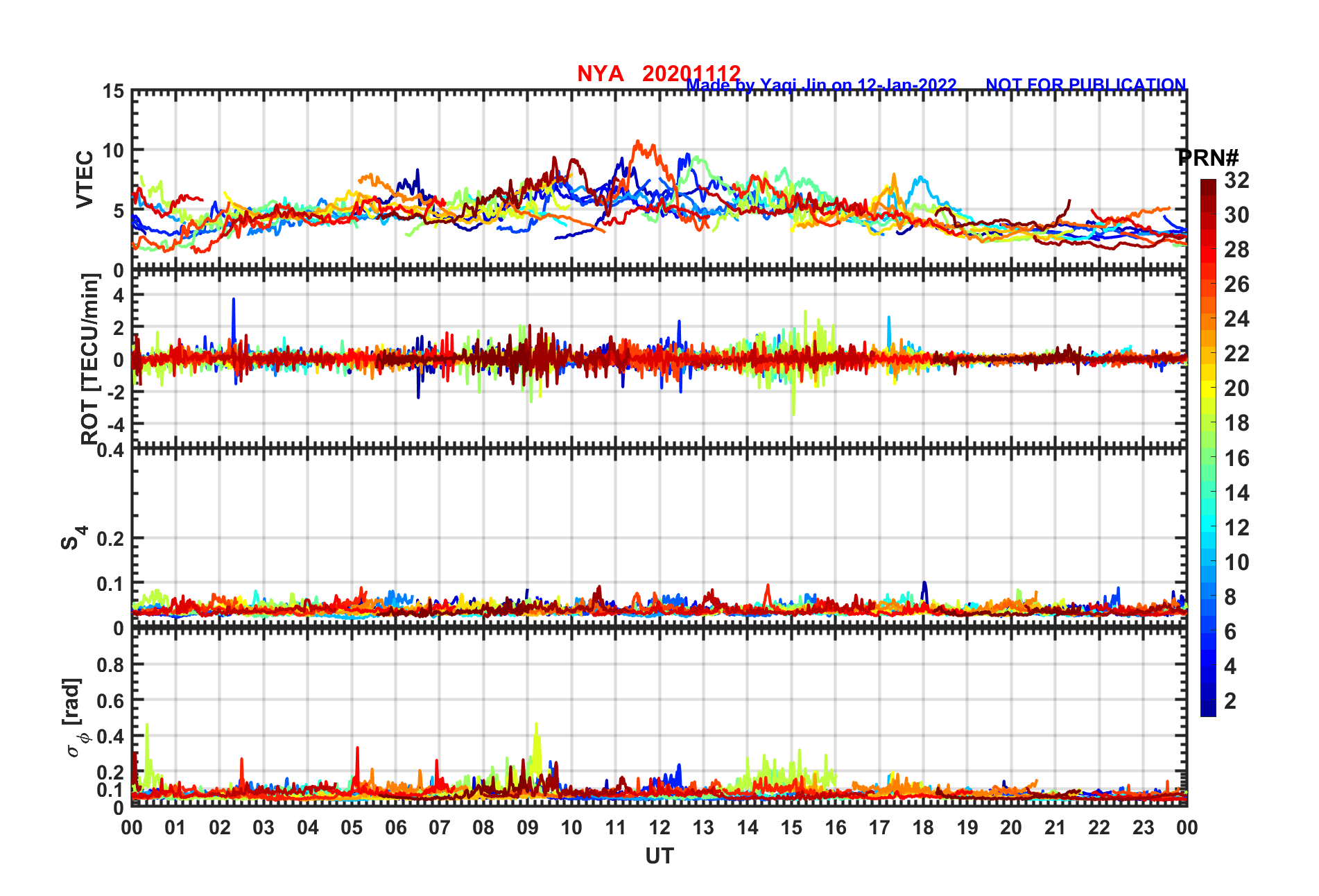The width and height of the screenshot is (1319, 896).
Task: Click the red title text "NYA 20201112"
Action: point(659,73)
